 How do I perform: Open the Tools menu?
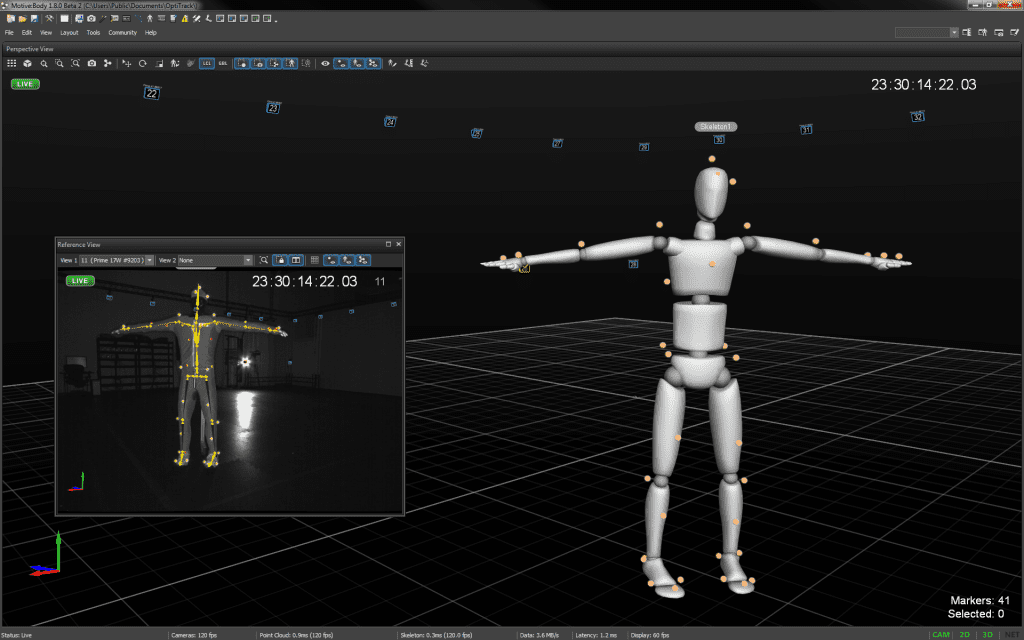click(93, 33)
